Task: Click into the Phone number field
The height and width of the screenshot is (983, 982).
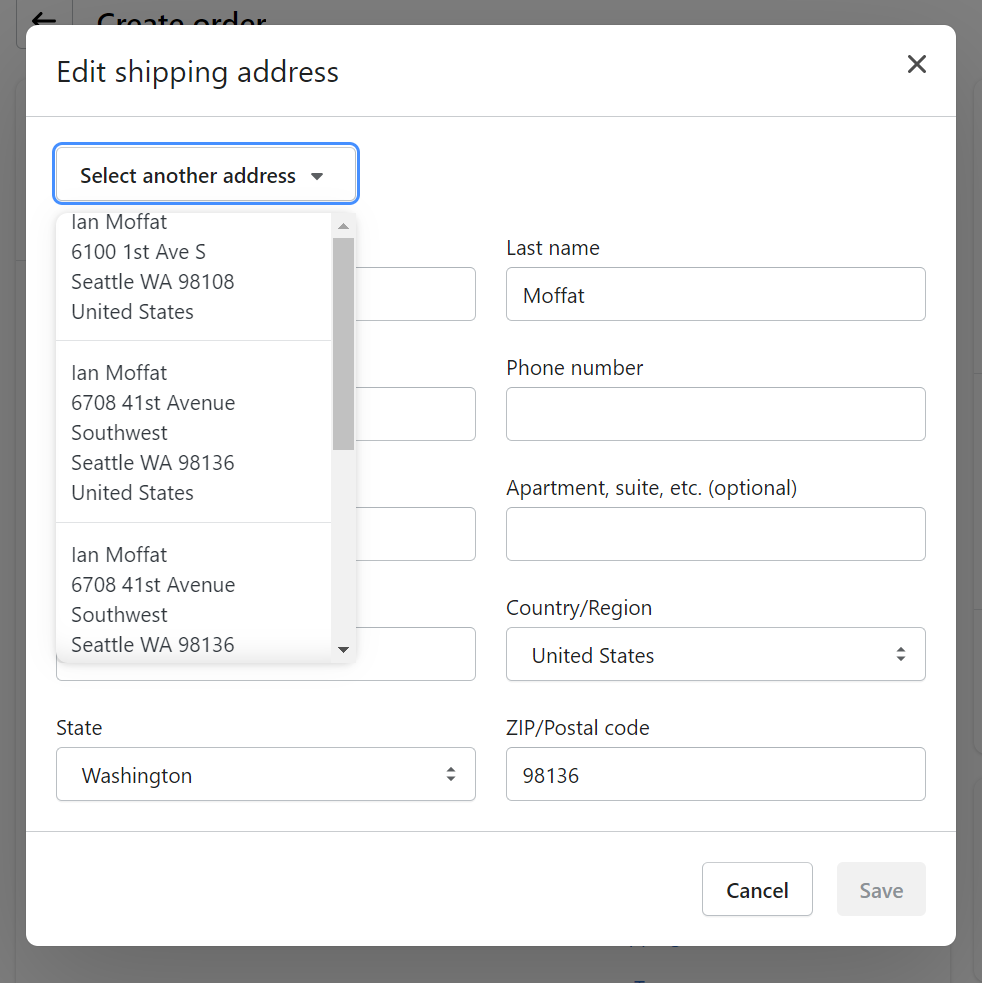Action: click(715, 414)
